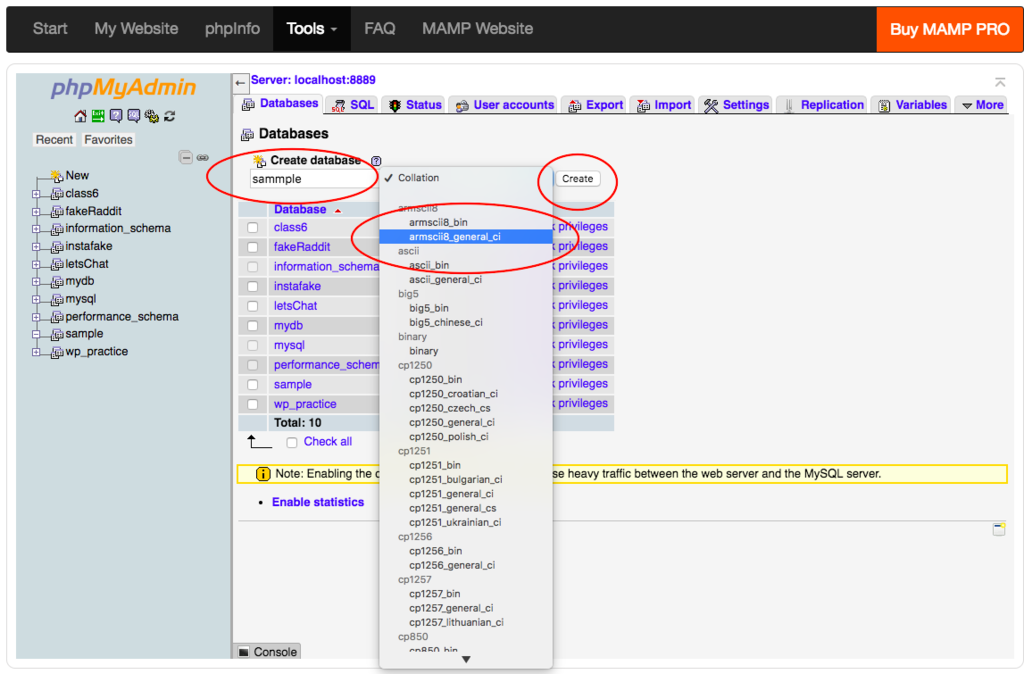The width and height of the screenshot is (1024, 674).
Task: Click the Create database button
Action: tap(577, 179)
